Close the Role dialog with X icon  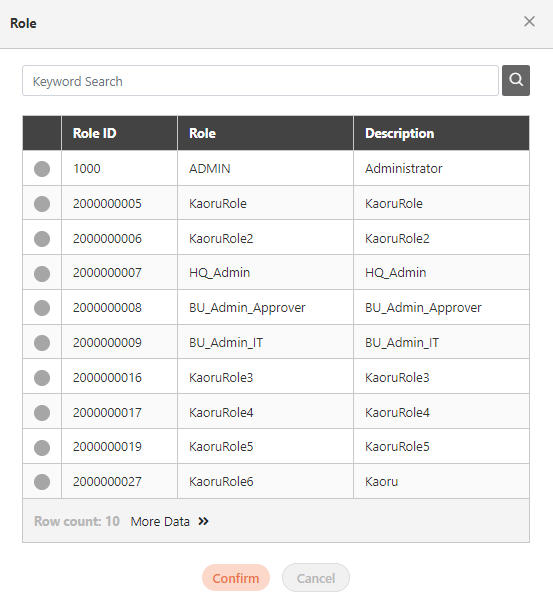click(529, 21)
